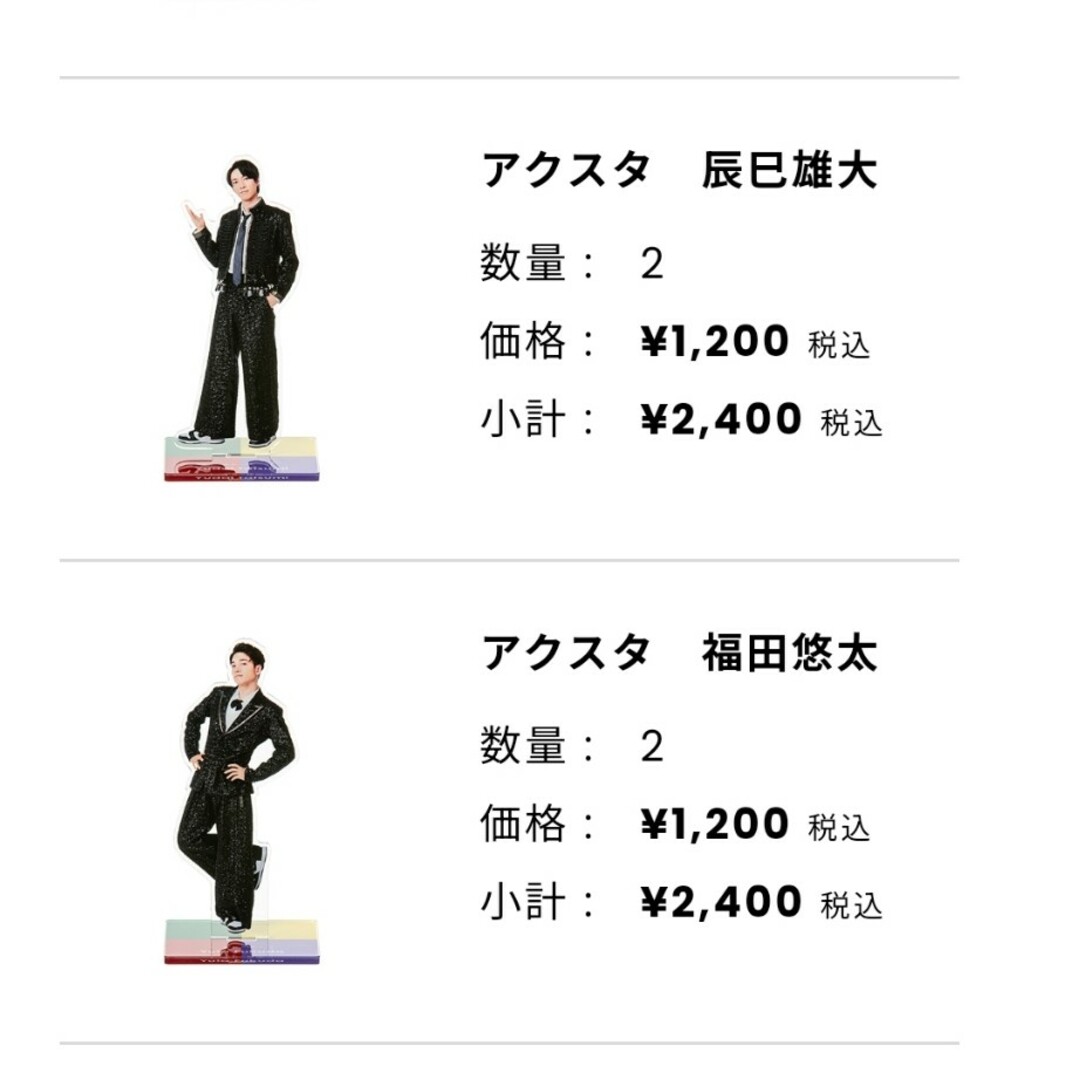Click 税込 next to 辰巳雄大 subtotal

pos(851,422)
